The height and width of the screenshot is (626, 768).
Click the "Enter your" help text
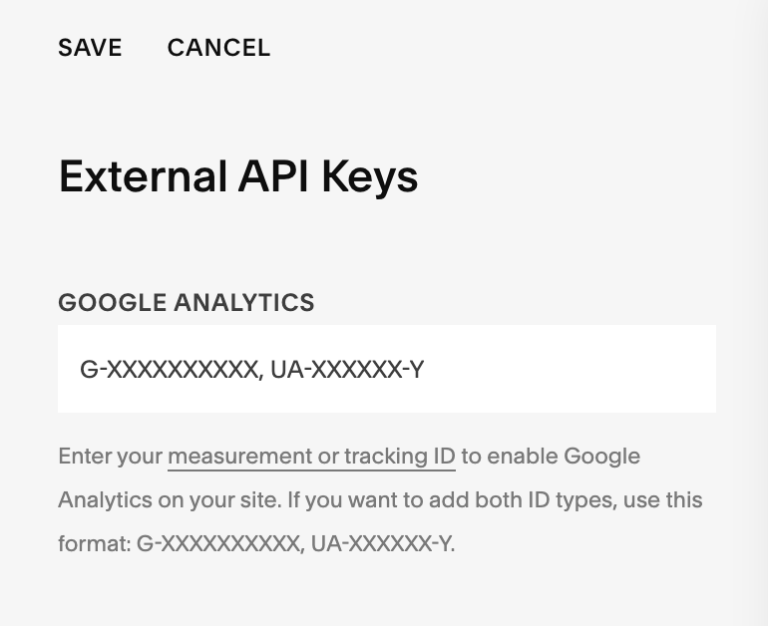tap(110, 457)
